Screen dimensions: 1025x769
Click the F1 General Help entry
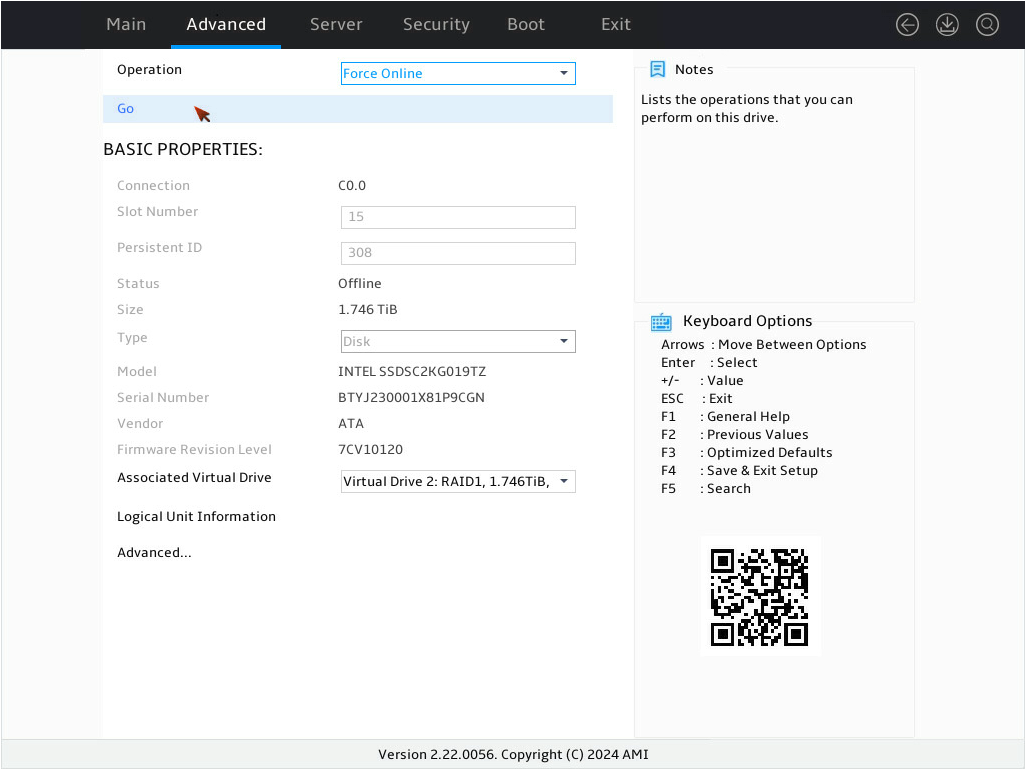point(726,417)
